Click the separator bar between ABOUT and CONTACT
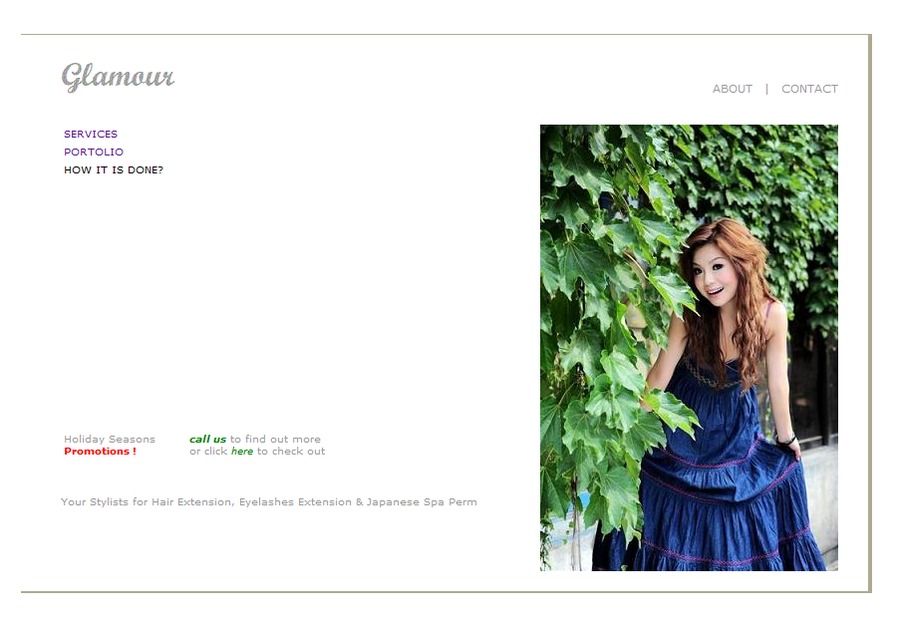This screenshot has width=897, height=628. (767, 89)
